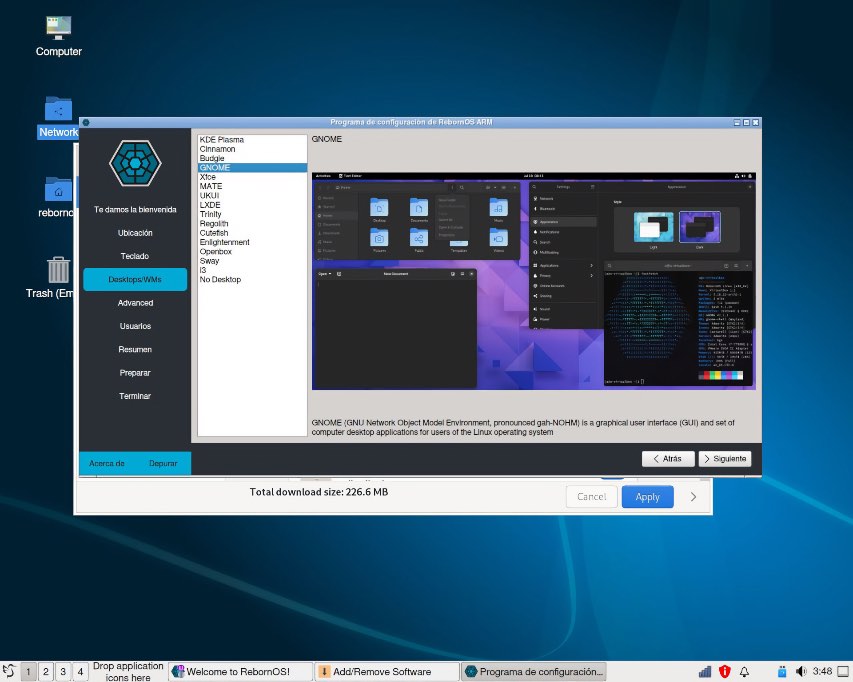853x682 pixels.
Task: Go to Te damos la bienvenida step
Action: [135, 209]
